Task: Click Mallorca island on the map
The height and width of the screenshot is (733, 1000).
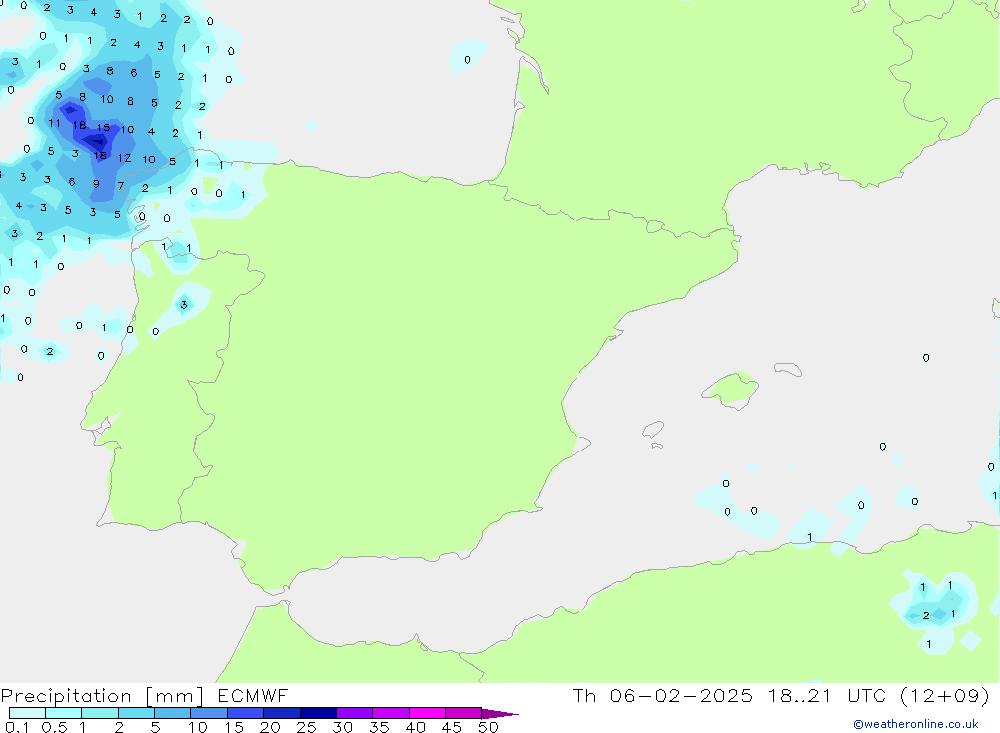Action: coord(730,389)
